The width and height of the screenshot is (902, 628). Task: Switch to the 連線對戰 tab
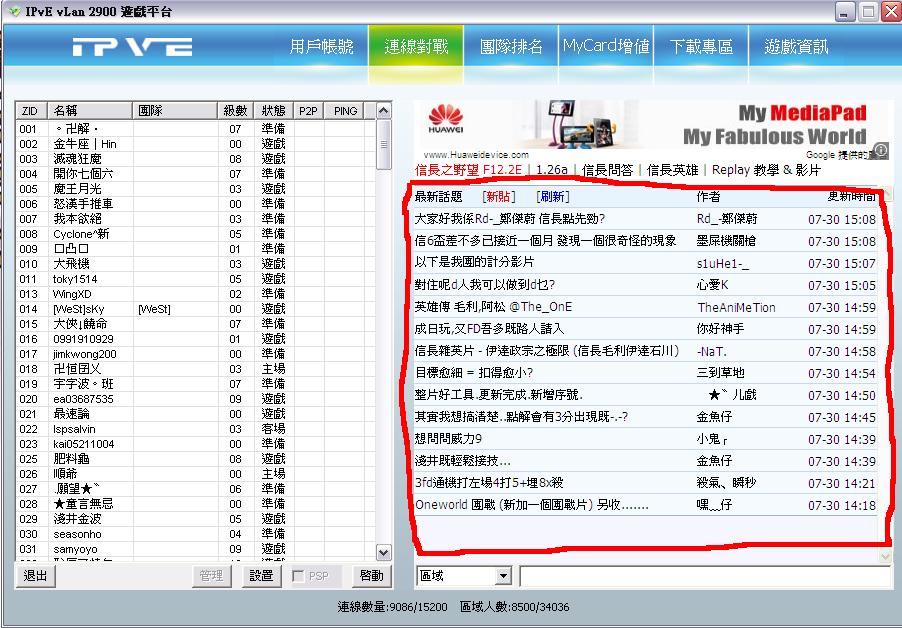(416, 46)
